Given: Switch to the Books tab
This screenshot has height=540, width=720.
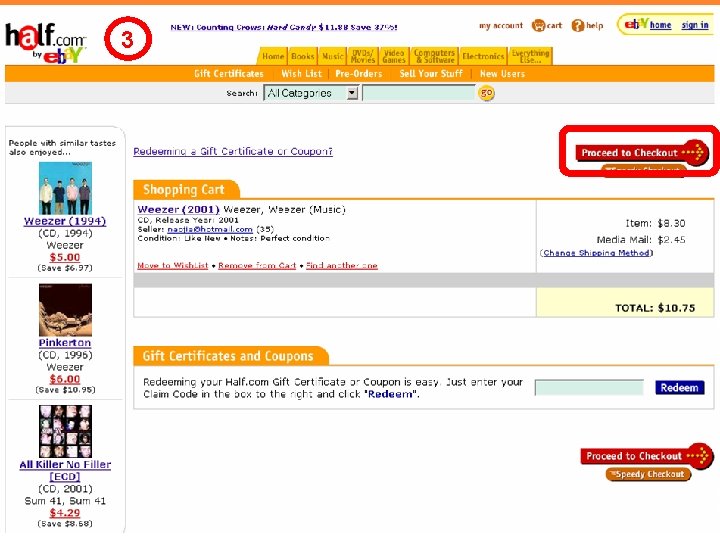Looking at the screenshot, I should click(x=303, y=56).
